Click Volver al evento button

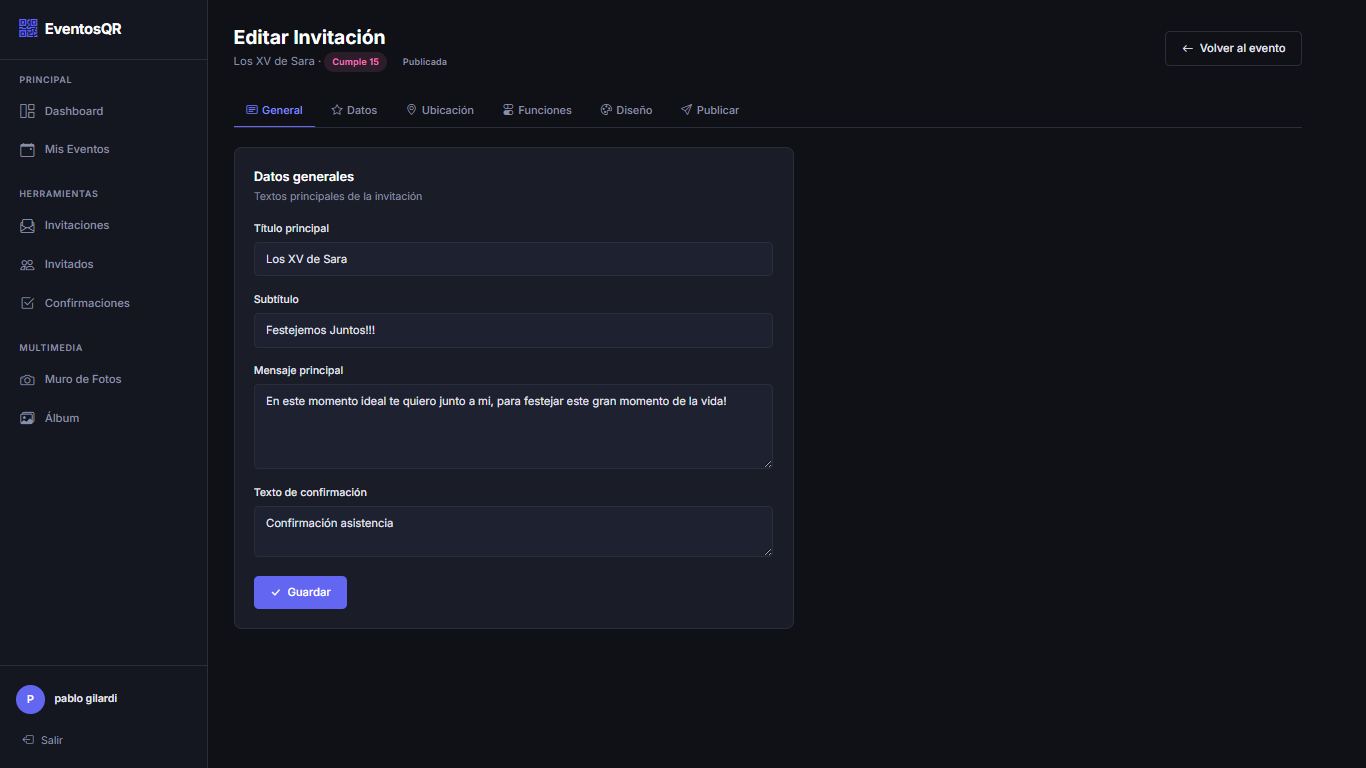click(1232, 48)
